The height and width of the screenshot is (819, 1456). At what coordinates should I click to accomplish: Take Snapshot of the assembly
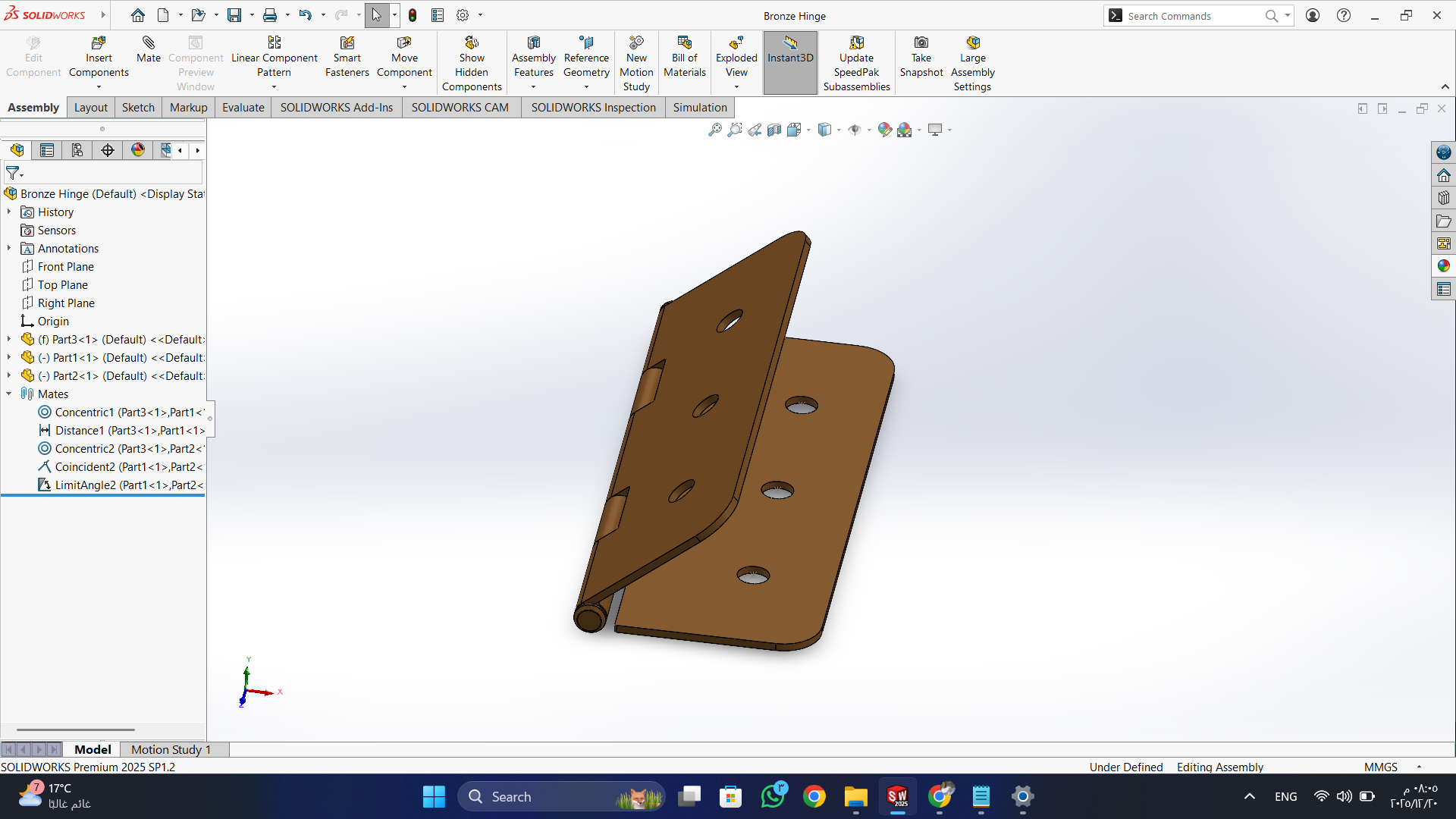[x=921, y=58]
